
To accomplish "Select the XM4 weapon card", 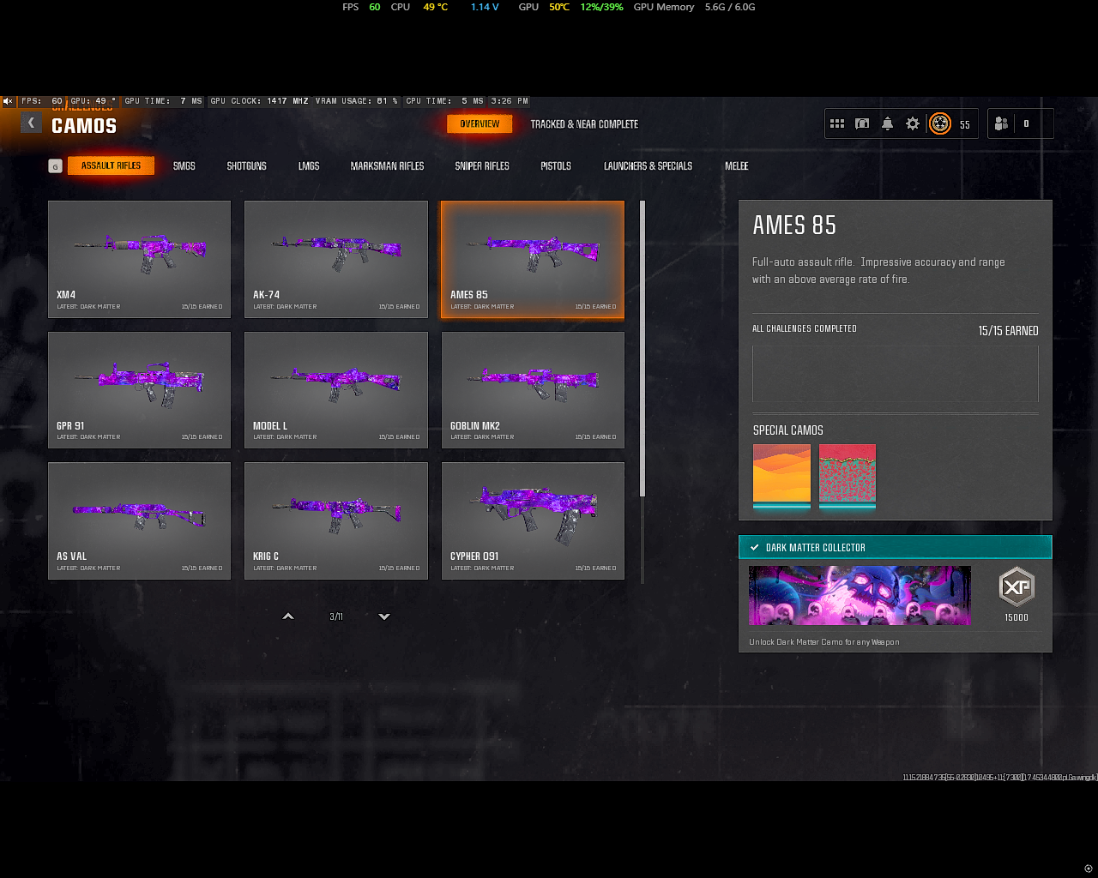I will 139,259.
